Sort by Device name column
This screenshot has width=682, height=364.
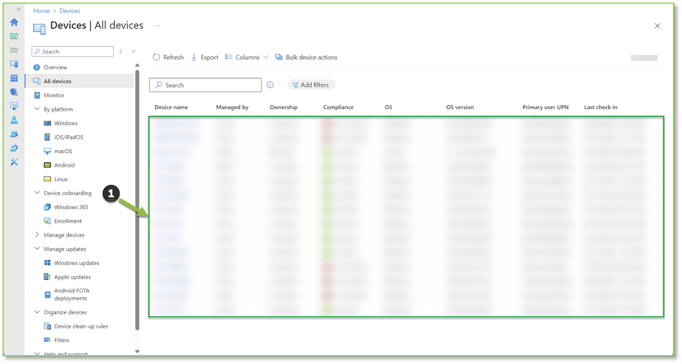(171, 107)
